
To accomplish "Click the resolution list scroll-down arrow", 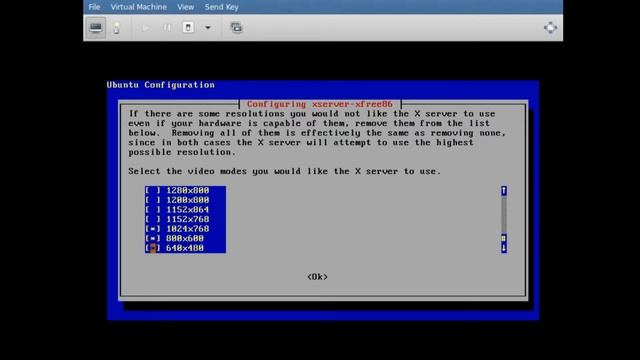I will (x=504, y=248).
